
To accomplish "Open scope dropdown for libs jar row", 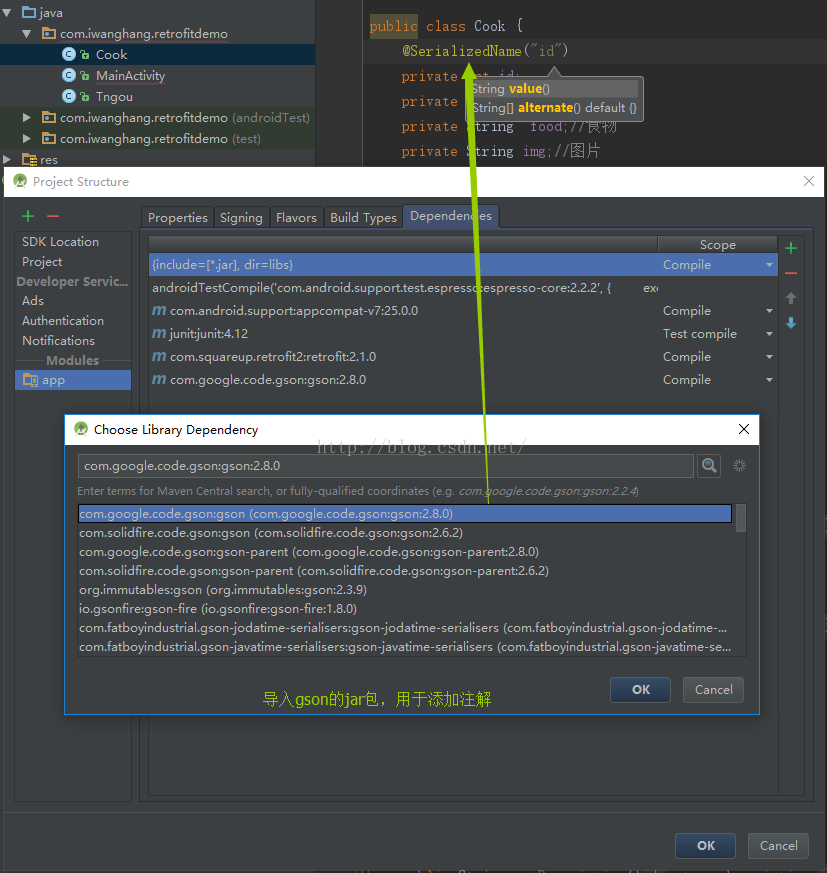I will coord(769,265).
